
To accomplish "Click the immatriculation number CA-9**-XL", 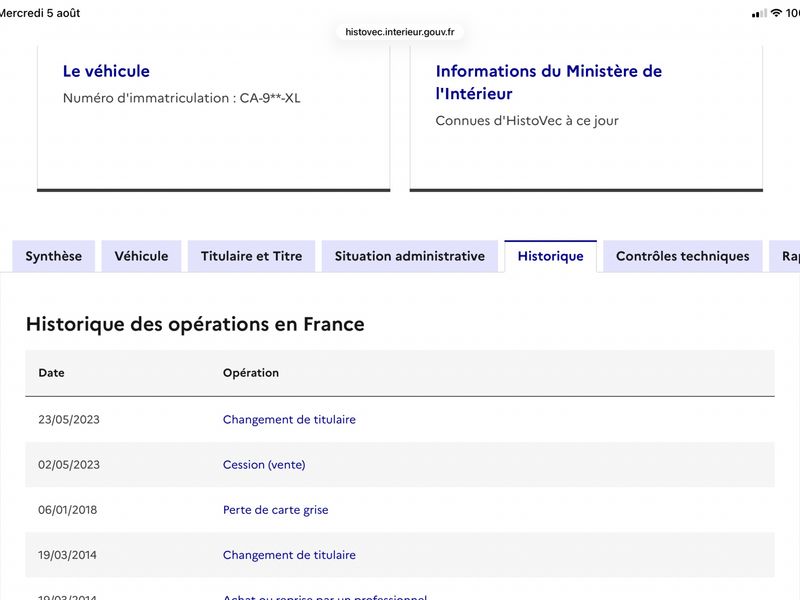I will pos(270,98).
